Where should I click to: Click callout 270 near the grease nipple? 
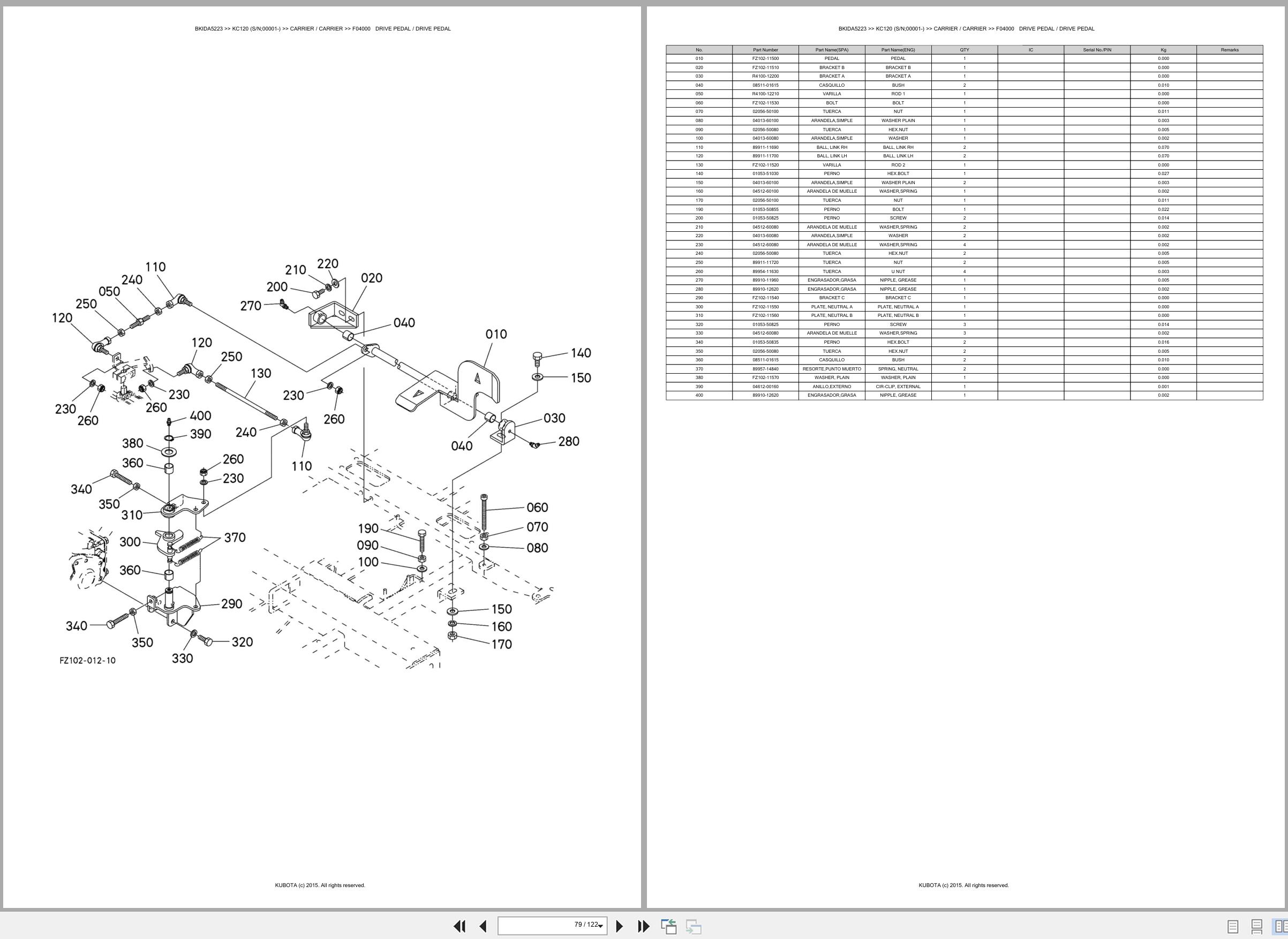click(x=250, y=306)
